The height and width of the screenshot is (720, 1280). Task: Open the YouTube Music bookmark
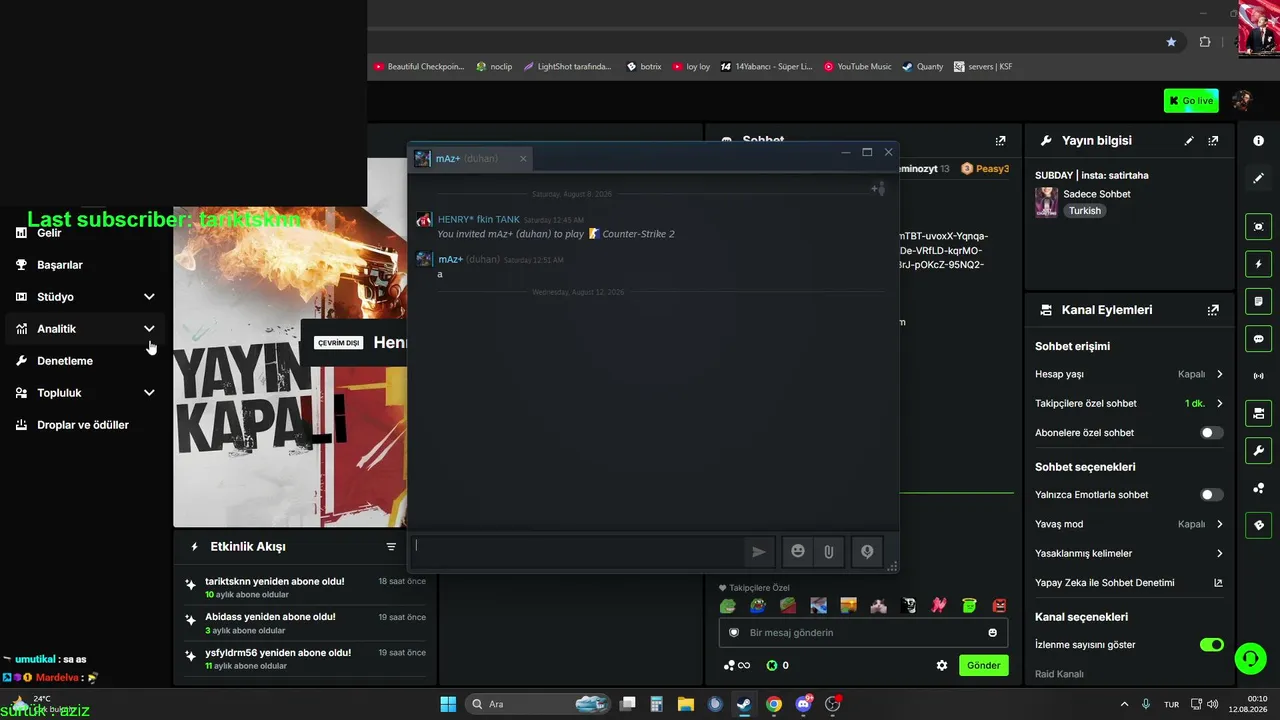[x=857, y=67]
